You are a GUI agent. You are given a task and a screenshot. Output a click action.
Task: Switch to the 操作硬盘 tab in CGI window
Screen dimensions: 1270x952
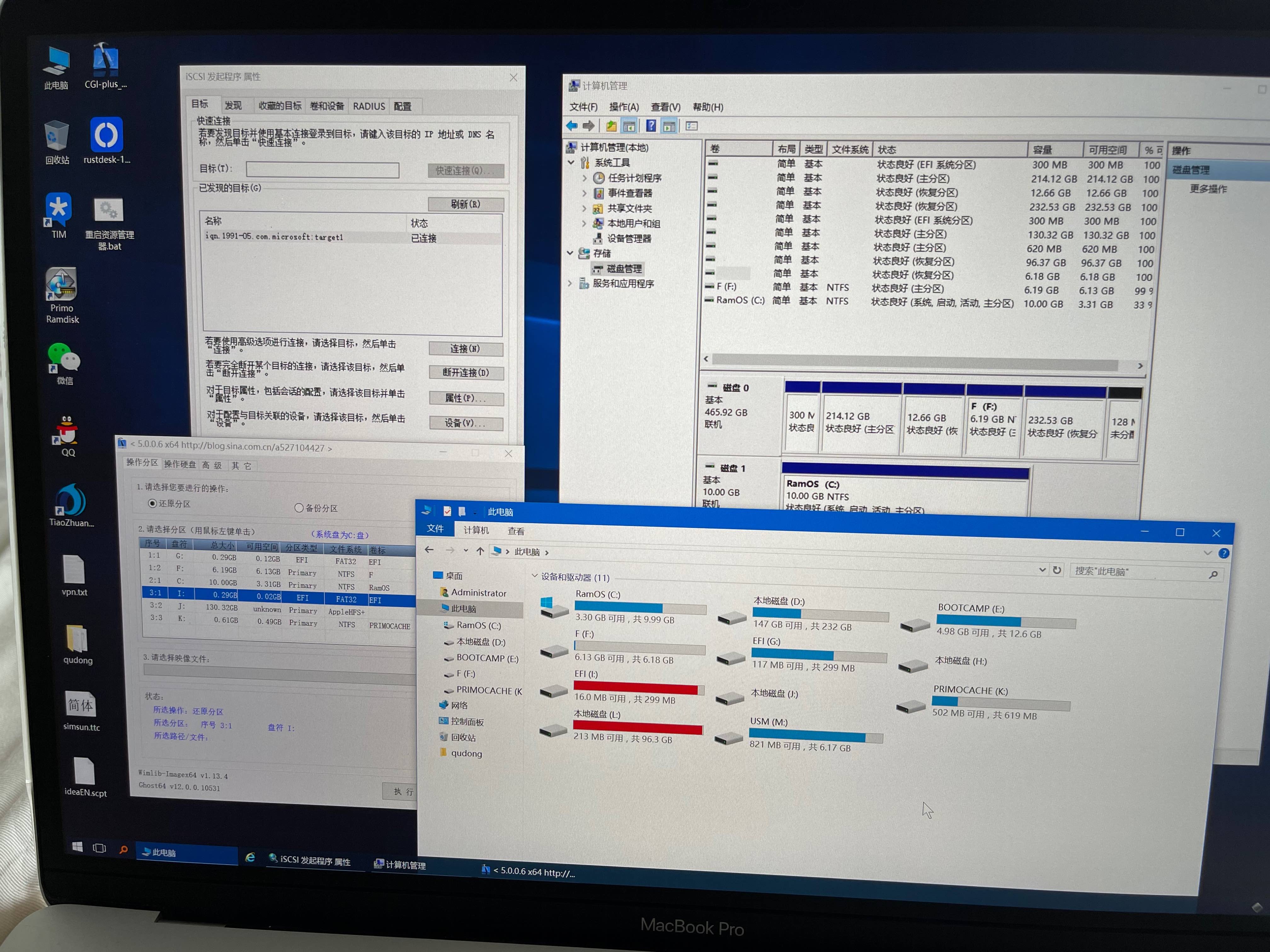tap(180, 464)
